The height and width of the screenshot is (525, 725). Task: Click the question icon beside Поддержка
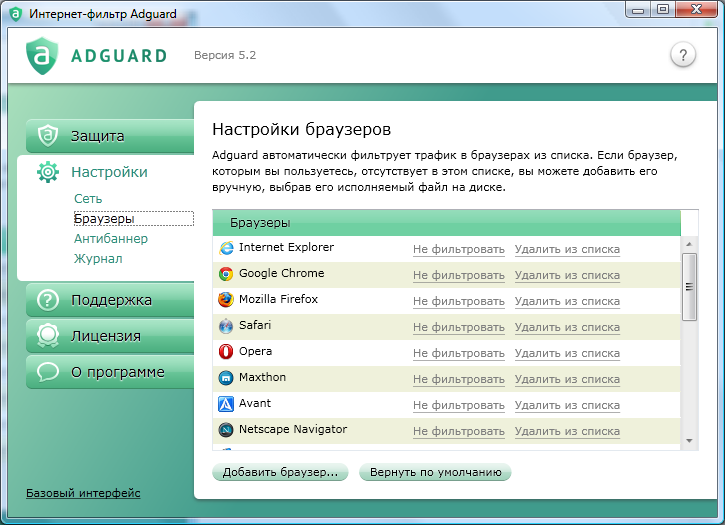(48, 300)
